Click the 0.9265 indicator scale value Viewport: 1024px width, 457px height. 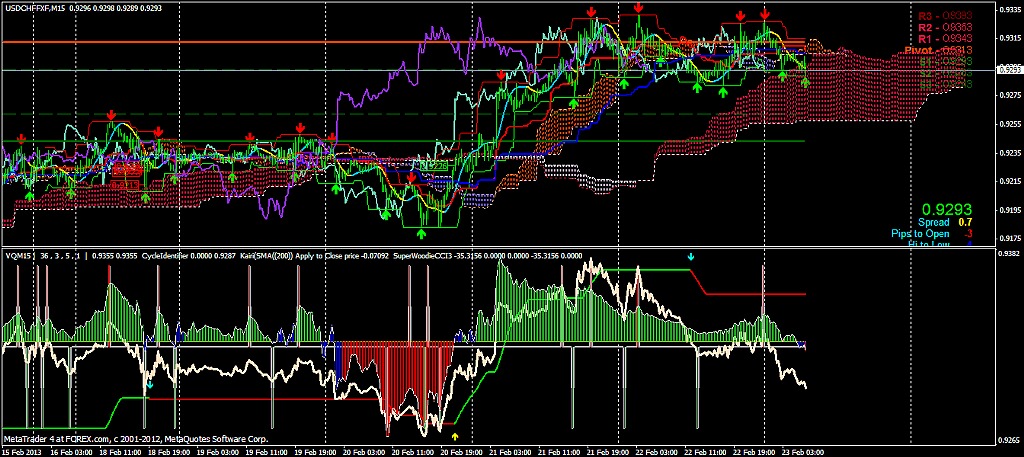tap(1010, 441)
